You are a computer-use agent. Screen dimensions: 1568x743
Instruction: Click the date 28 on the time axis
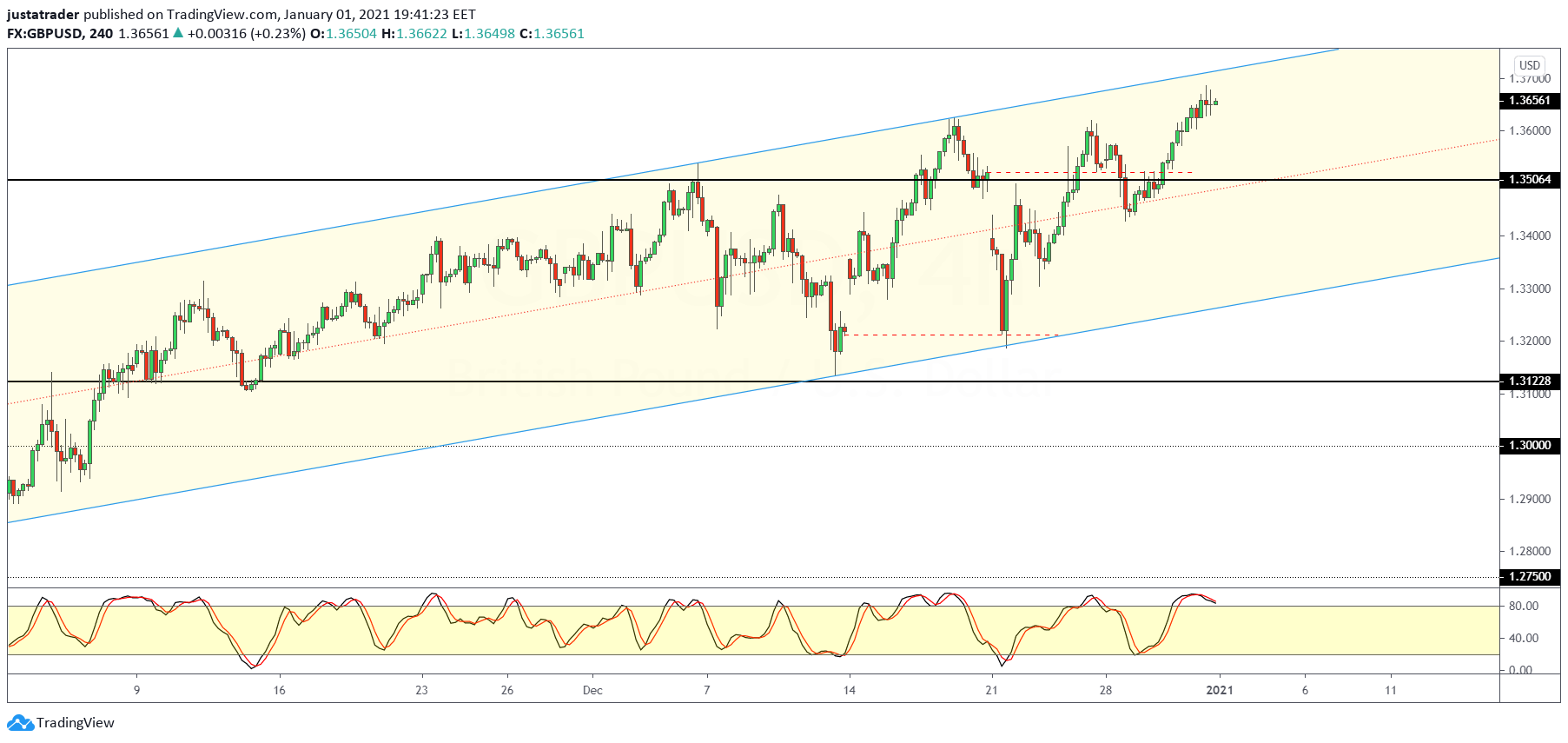1105,691
